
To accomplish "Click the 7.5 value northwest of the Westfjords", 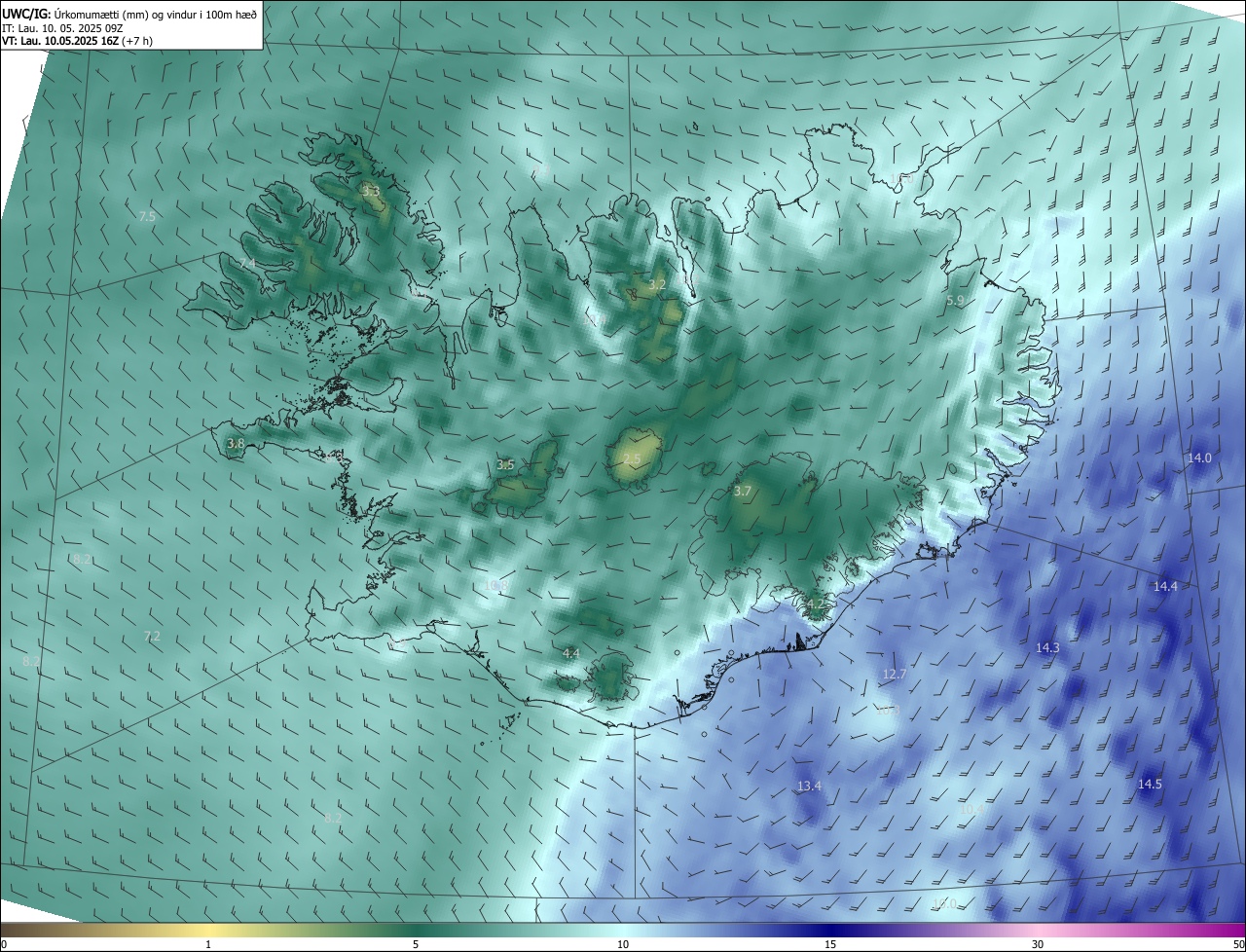I will 147,216.
